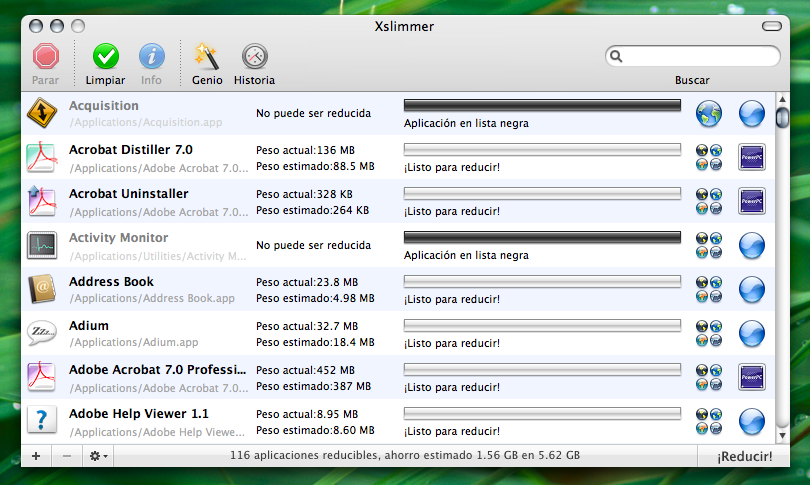The image size is (810, 485).
Task: Select the Acrobat Distiller 7.0 app icon
Action: click(x=42, y=157)
